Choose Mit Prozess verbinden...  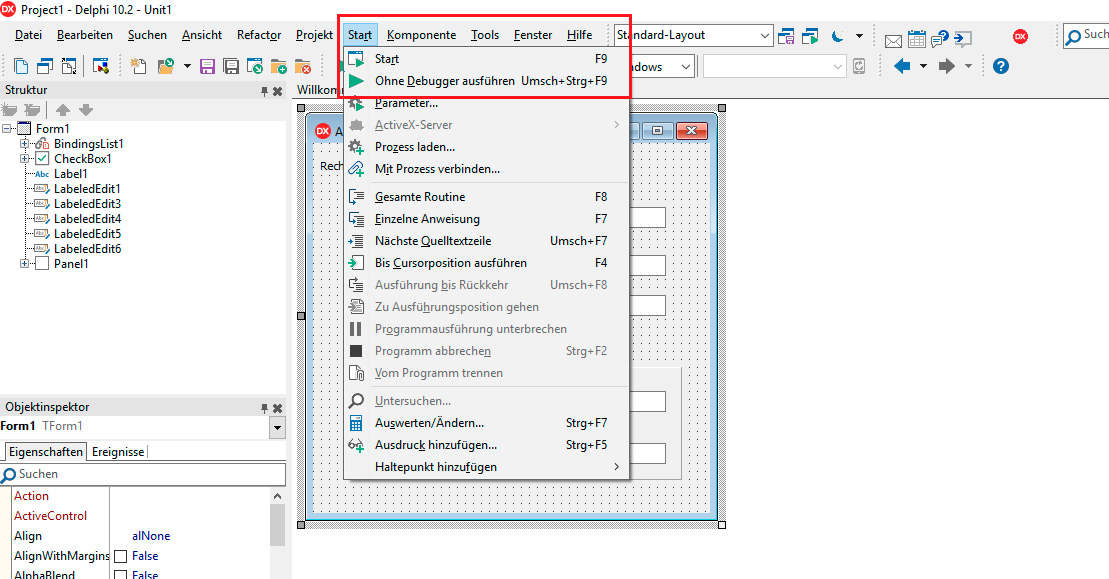pos(487,169)
